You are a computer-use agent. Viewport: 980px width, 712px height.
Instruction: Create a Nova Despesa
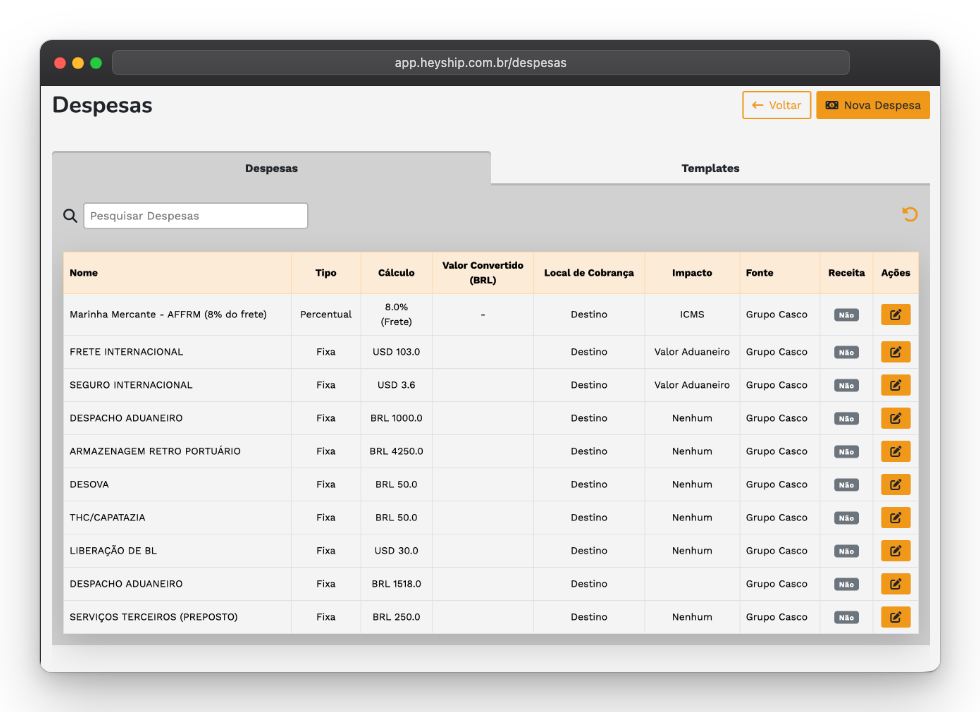tap(872, 105)
